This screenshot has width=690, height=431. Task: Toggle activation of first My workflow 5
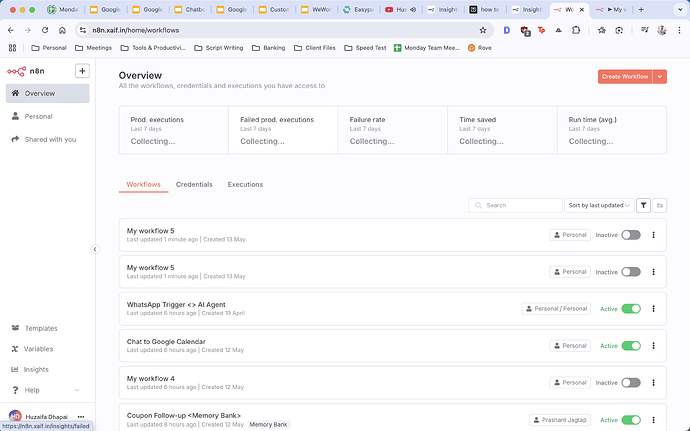tap(631, 235)
